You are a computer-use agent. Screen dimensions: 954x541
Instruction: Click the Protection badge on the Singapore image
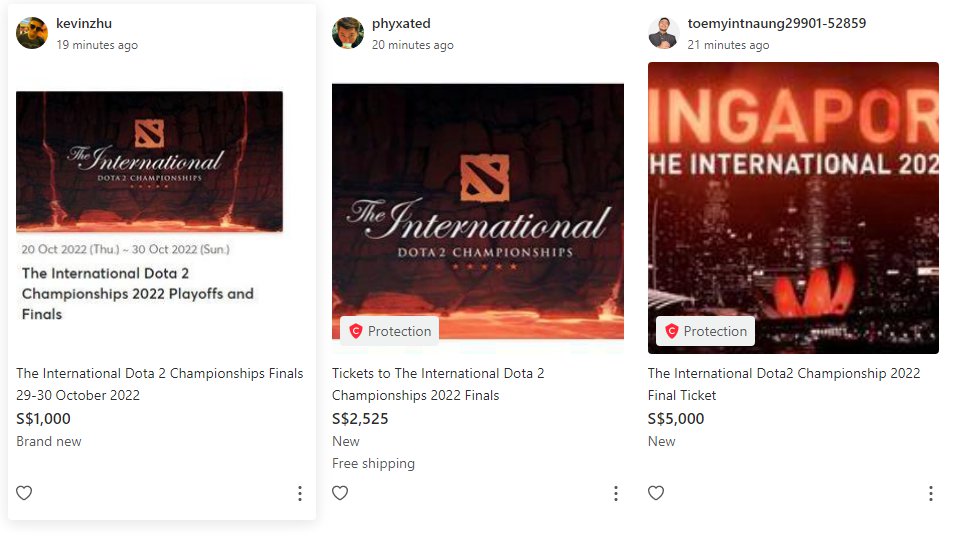click(706, 331)
